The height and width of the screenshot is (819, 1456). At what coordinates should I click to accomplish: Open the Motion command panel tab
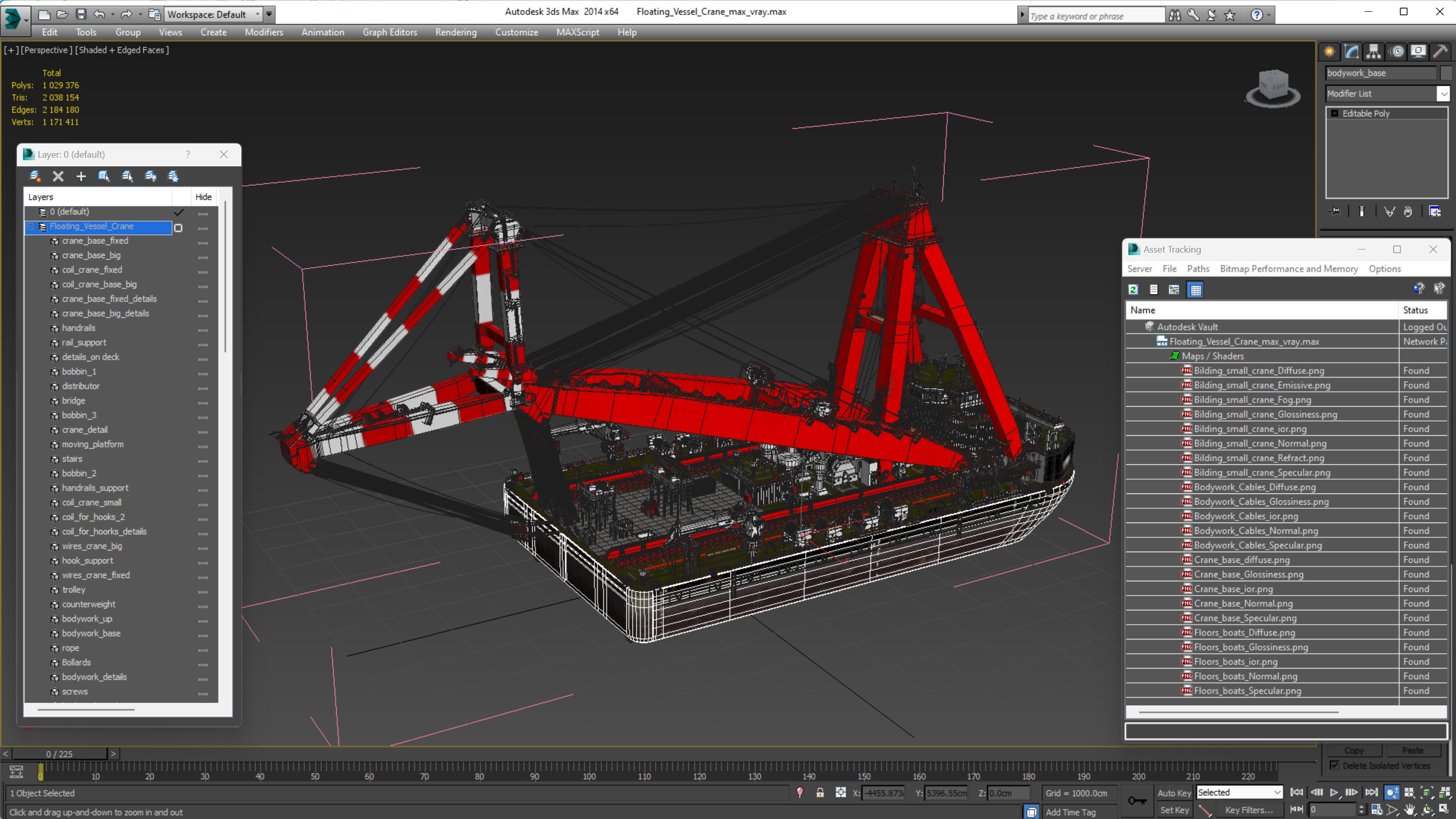pyautogui.click(x=1397, y=52)
